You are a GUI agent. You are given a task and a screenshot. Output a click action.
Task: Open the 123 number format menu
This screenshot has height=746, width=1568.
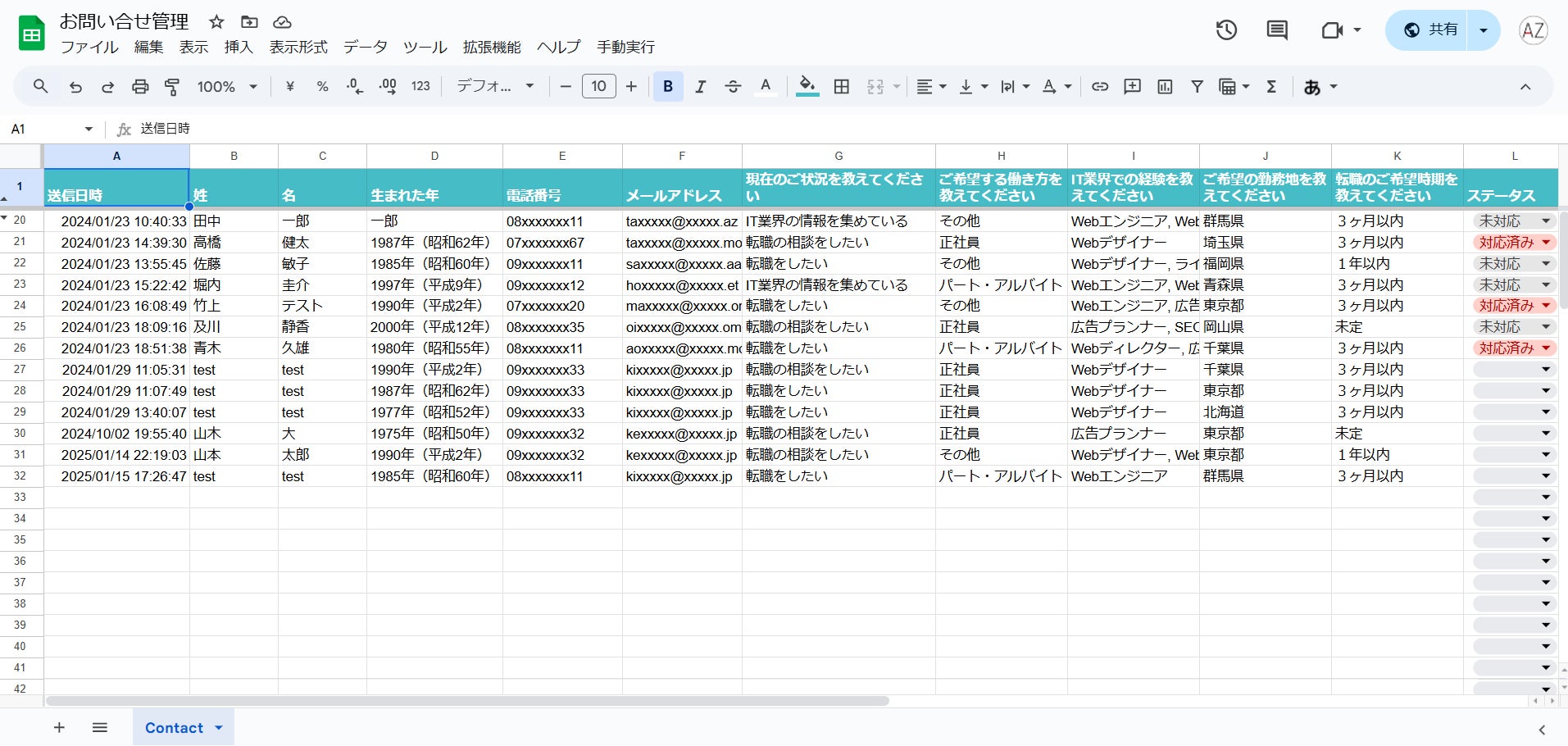pyautogui.click(x=420, y=86)
